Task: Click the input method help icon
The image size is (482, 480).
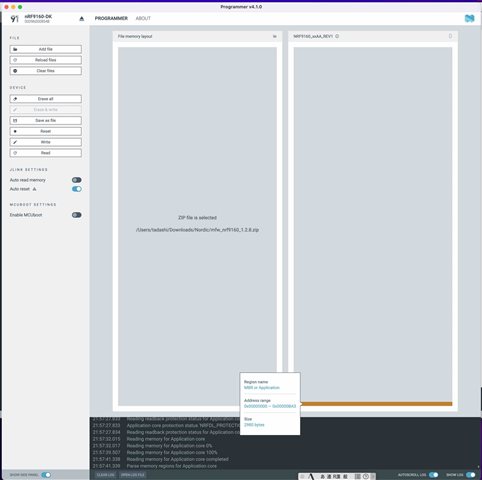Action: point(366,476)
